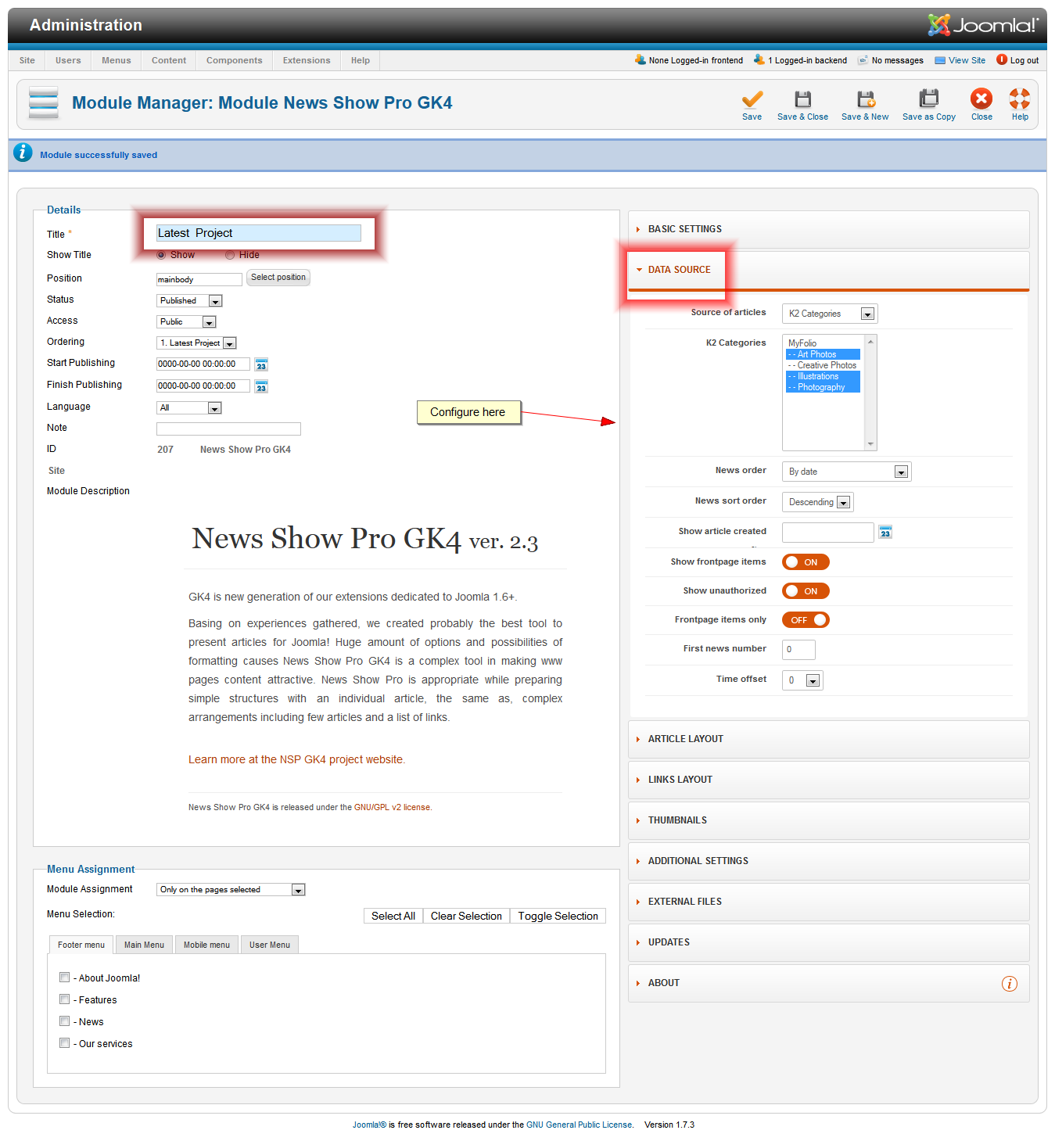This screenshot has height=1148, width=1055.
Task: Click the Joomla! logo
Action: [x=983, y=25]
